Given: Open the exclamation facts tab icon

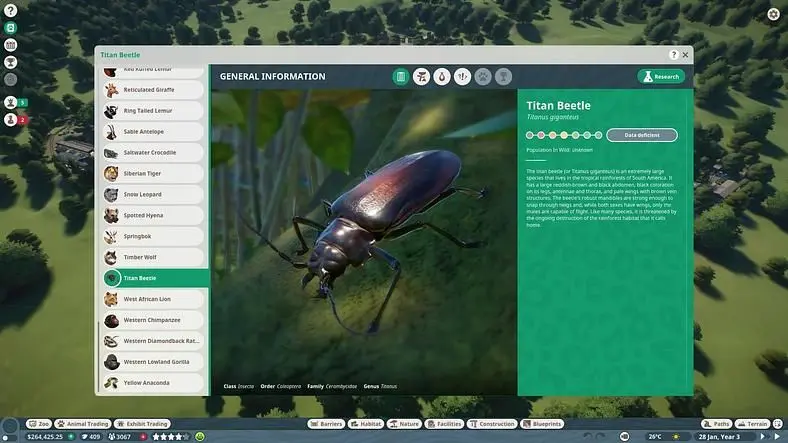Looking at the screenshot, I should coord(462,77).
